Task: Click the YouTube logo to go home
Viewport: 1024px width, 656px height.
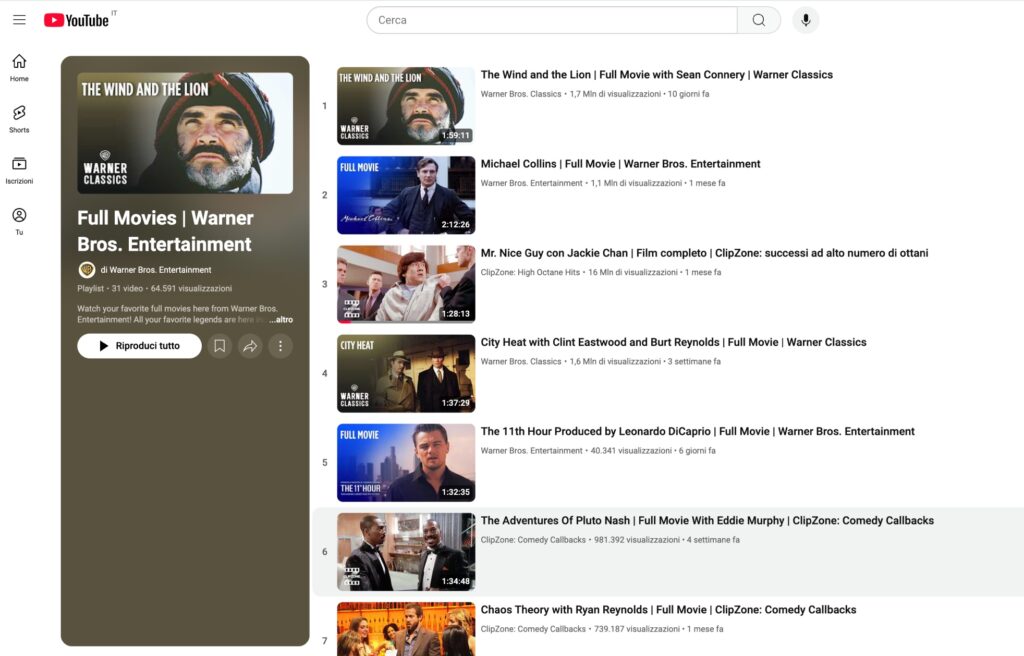Action: pos(75,19)
